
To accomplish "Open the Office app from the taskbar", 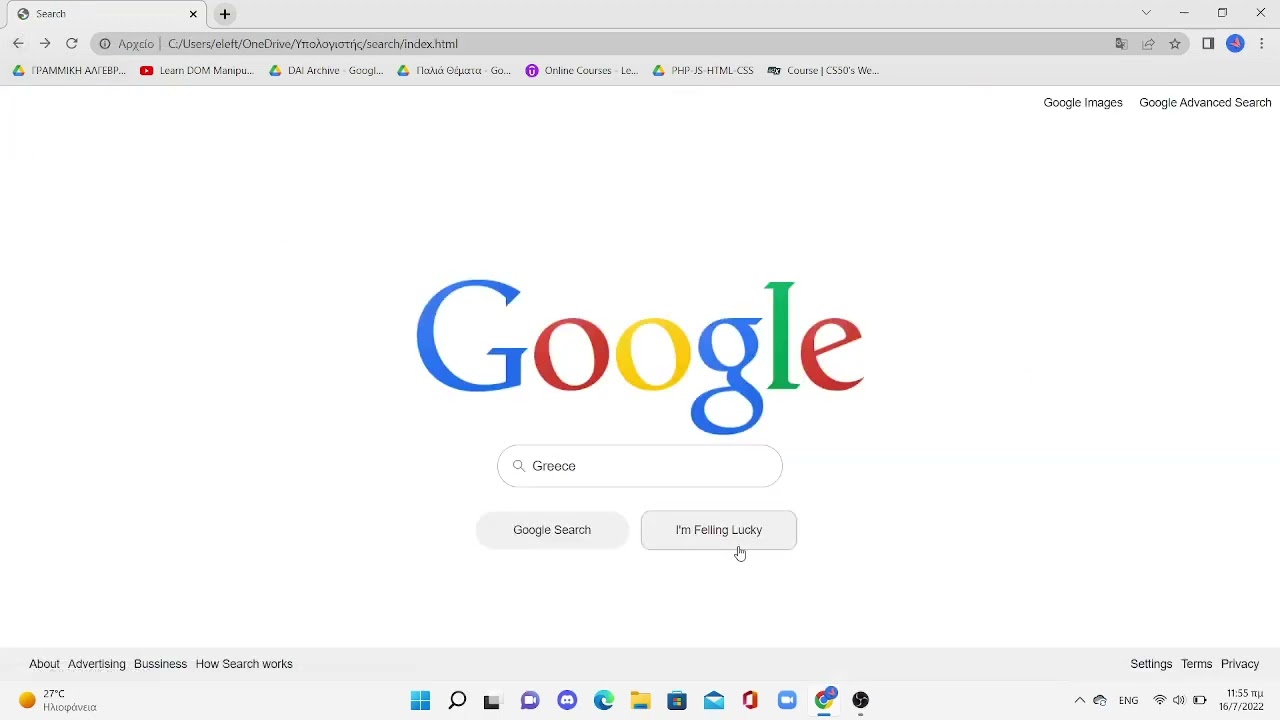I will [x=750, y=700].
